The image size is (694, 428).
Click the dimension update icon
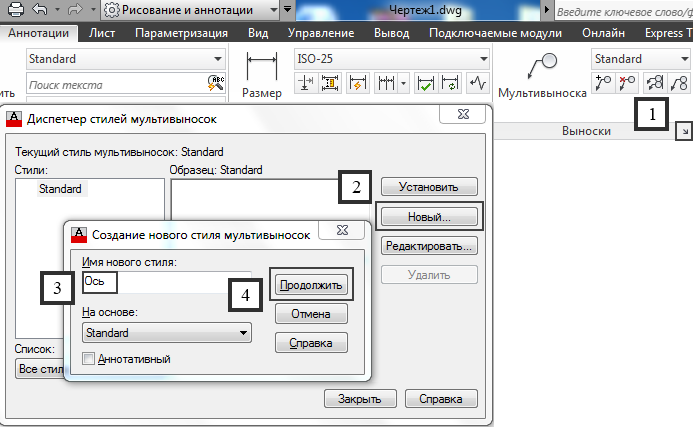tap(451, 83)
